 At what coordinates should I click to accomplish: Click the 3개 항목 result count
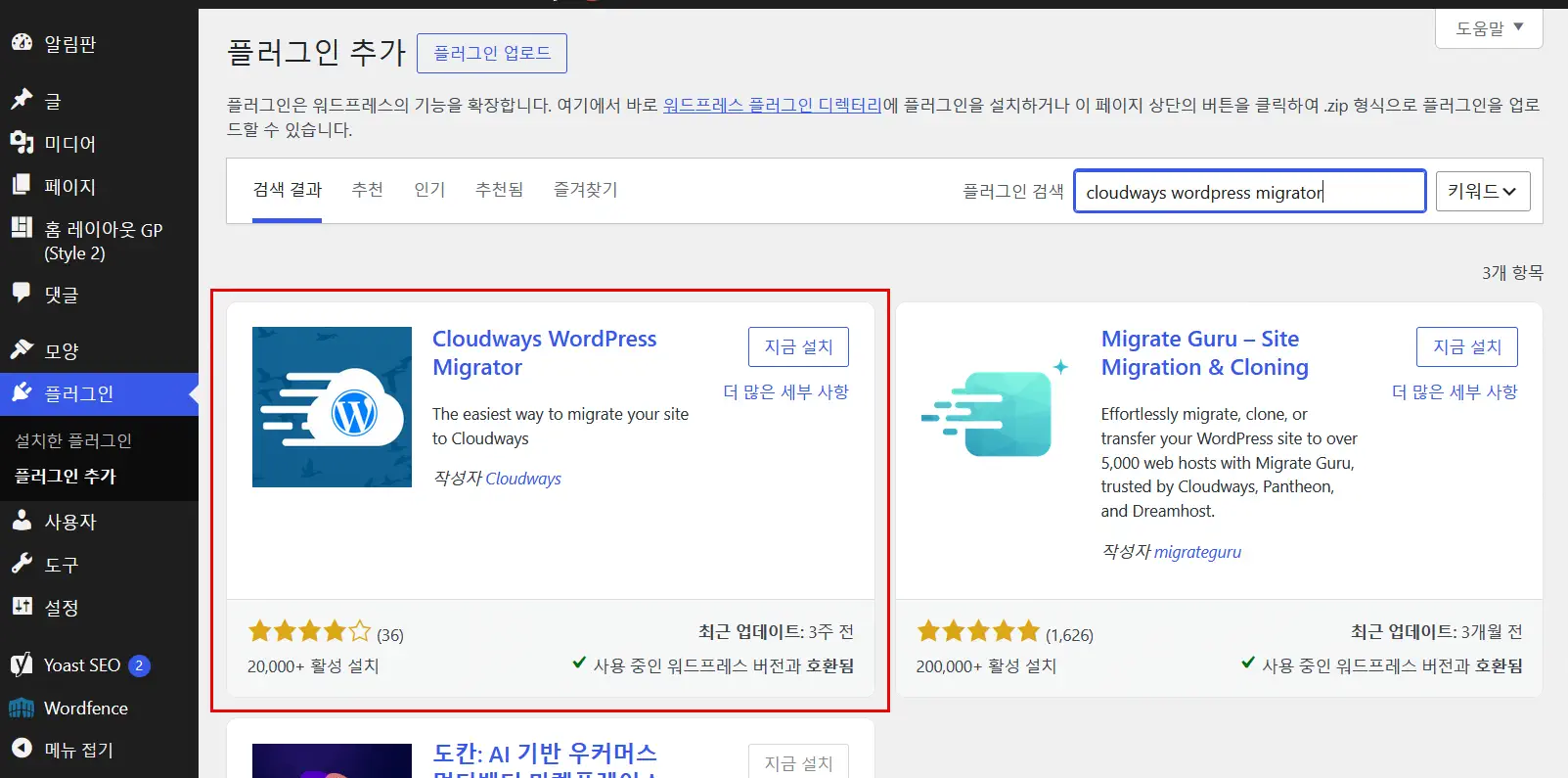click(1512, 273)
